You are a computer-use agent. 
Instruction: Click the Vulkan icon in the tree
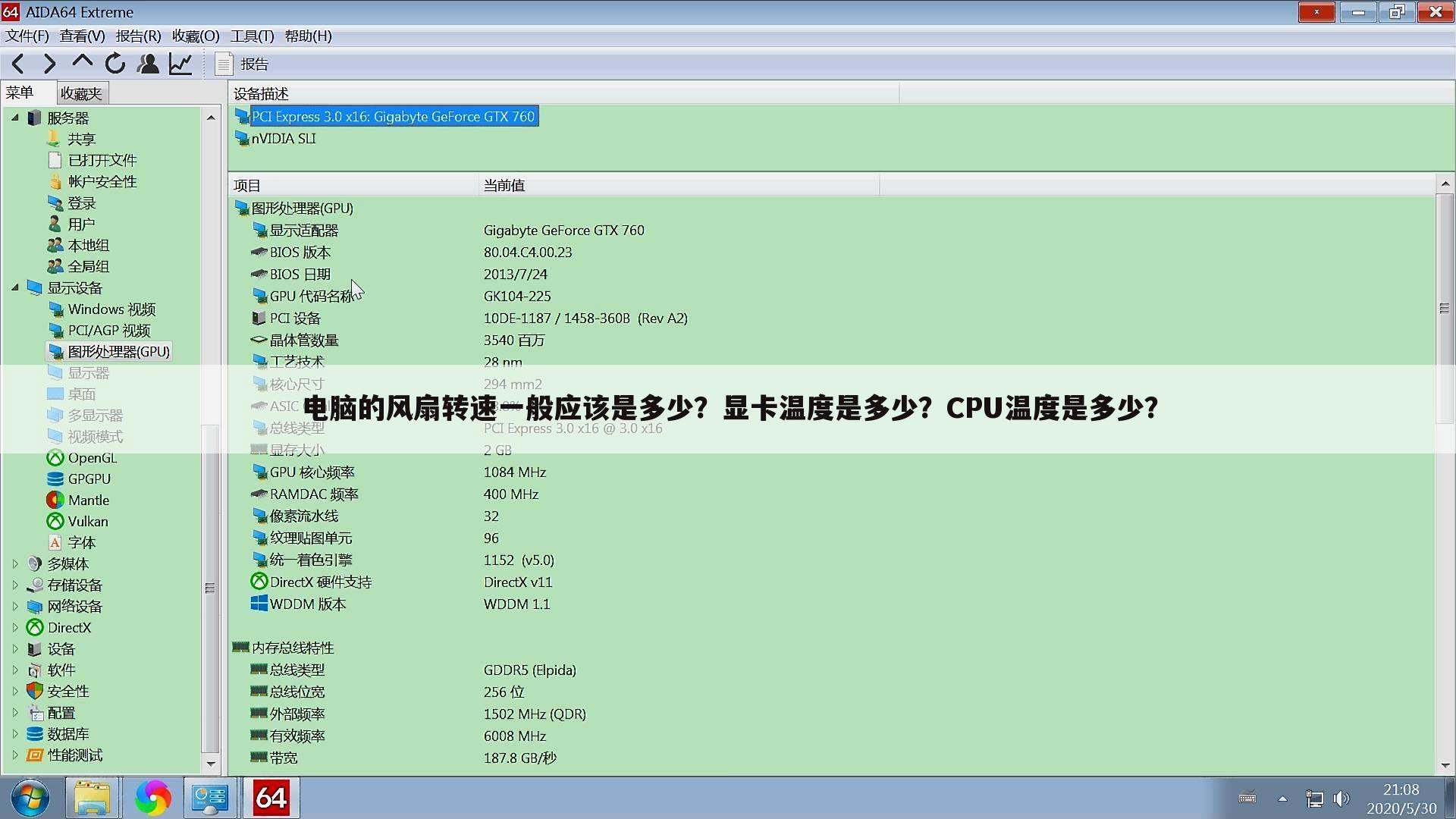(x=55, y=521)
